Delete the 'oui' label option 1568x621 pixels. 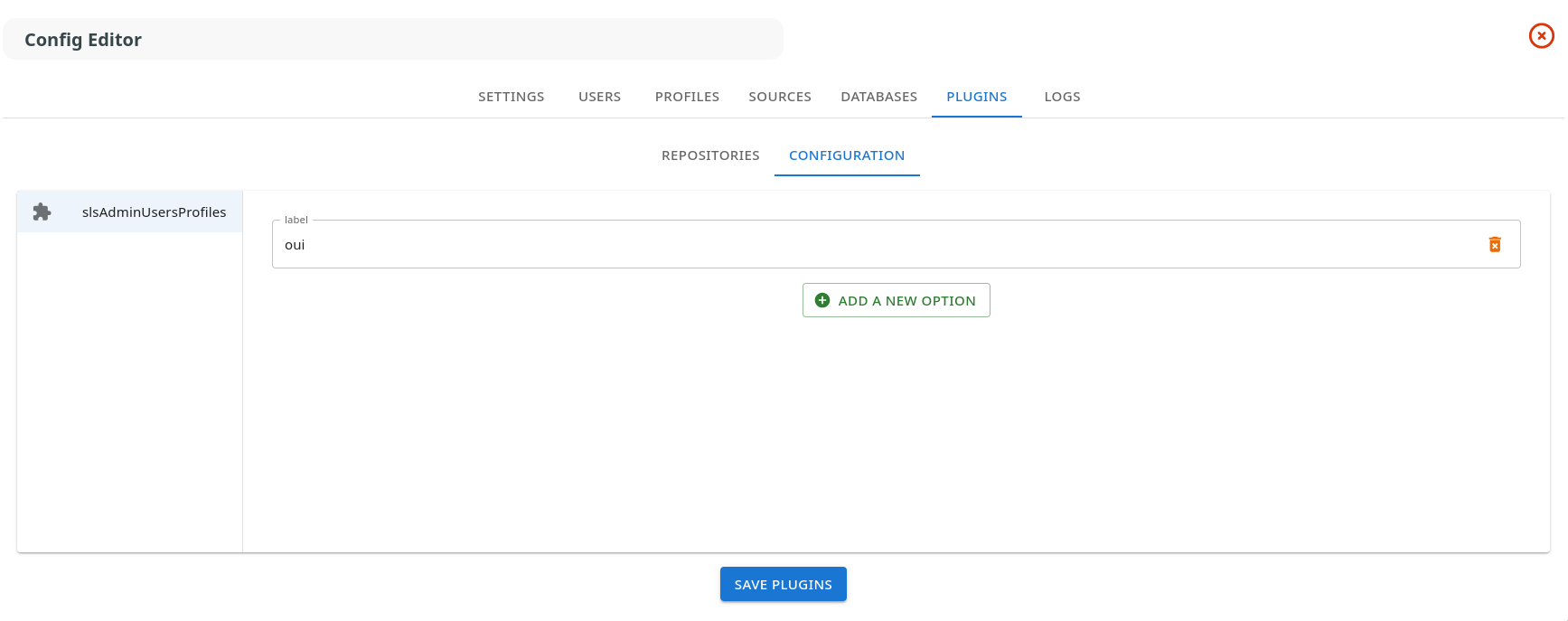click(x=1495, y=244)
